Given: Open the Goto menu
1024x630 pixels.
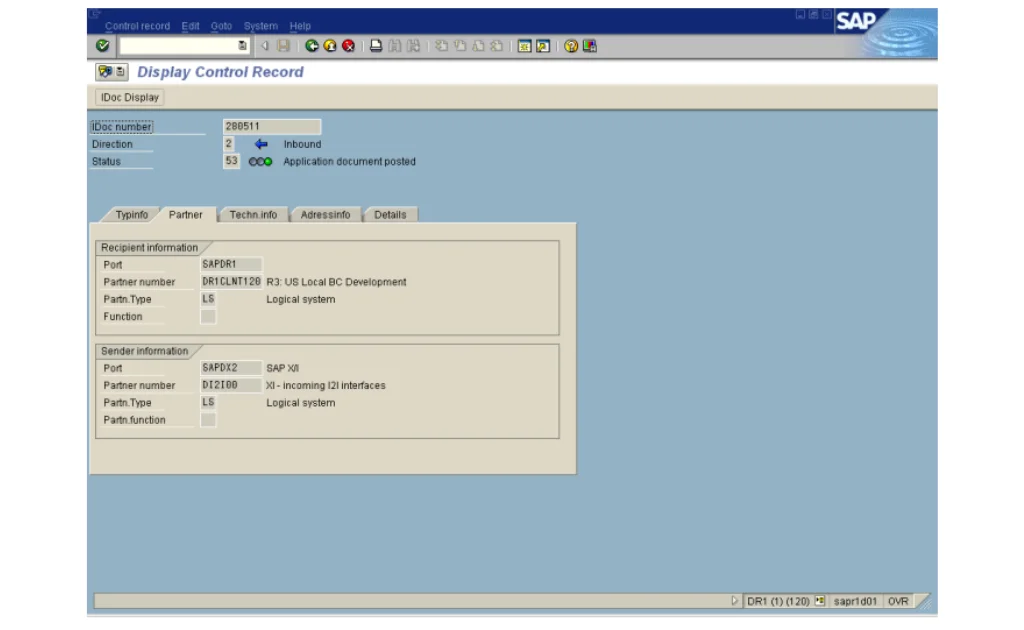Looking at the screenshot, I should (221, 26).
